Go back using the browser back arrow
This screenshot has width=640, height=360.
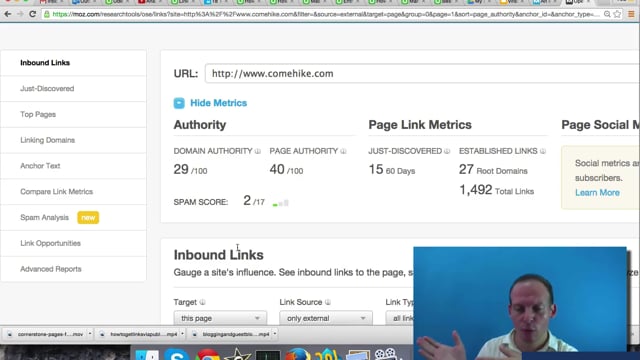[8, 14]
